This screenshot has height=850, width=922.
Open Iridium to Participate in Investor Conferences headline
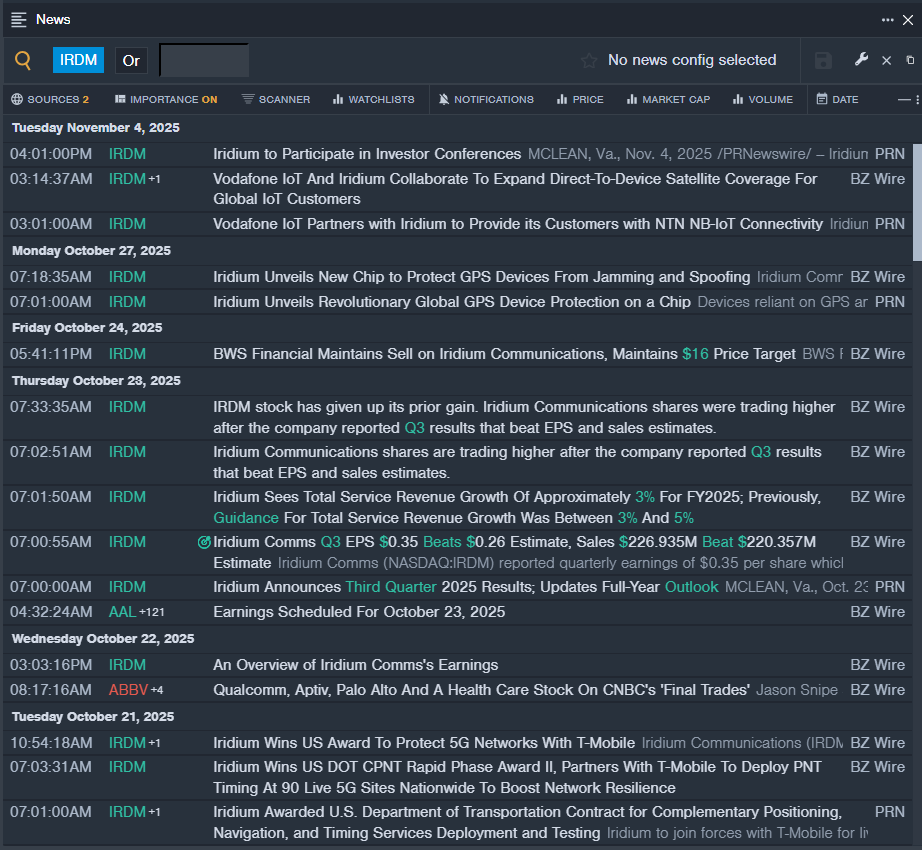367,154
